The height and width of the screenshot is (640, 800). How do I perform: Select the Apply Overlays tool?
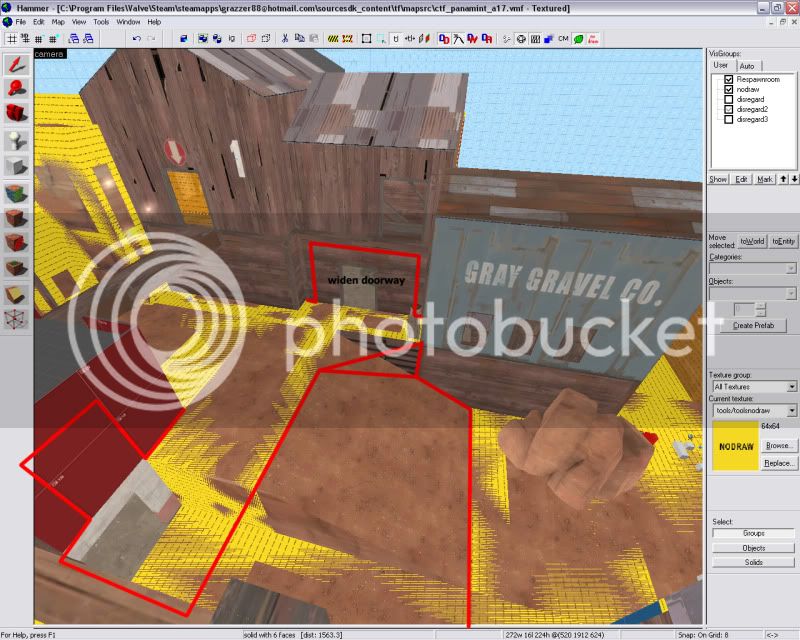pos(16,267)
